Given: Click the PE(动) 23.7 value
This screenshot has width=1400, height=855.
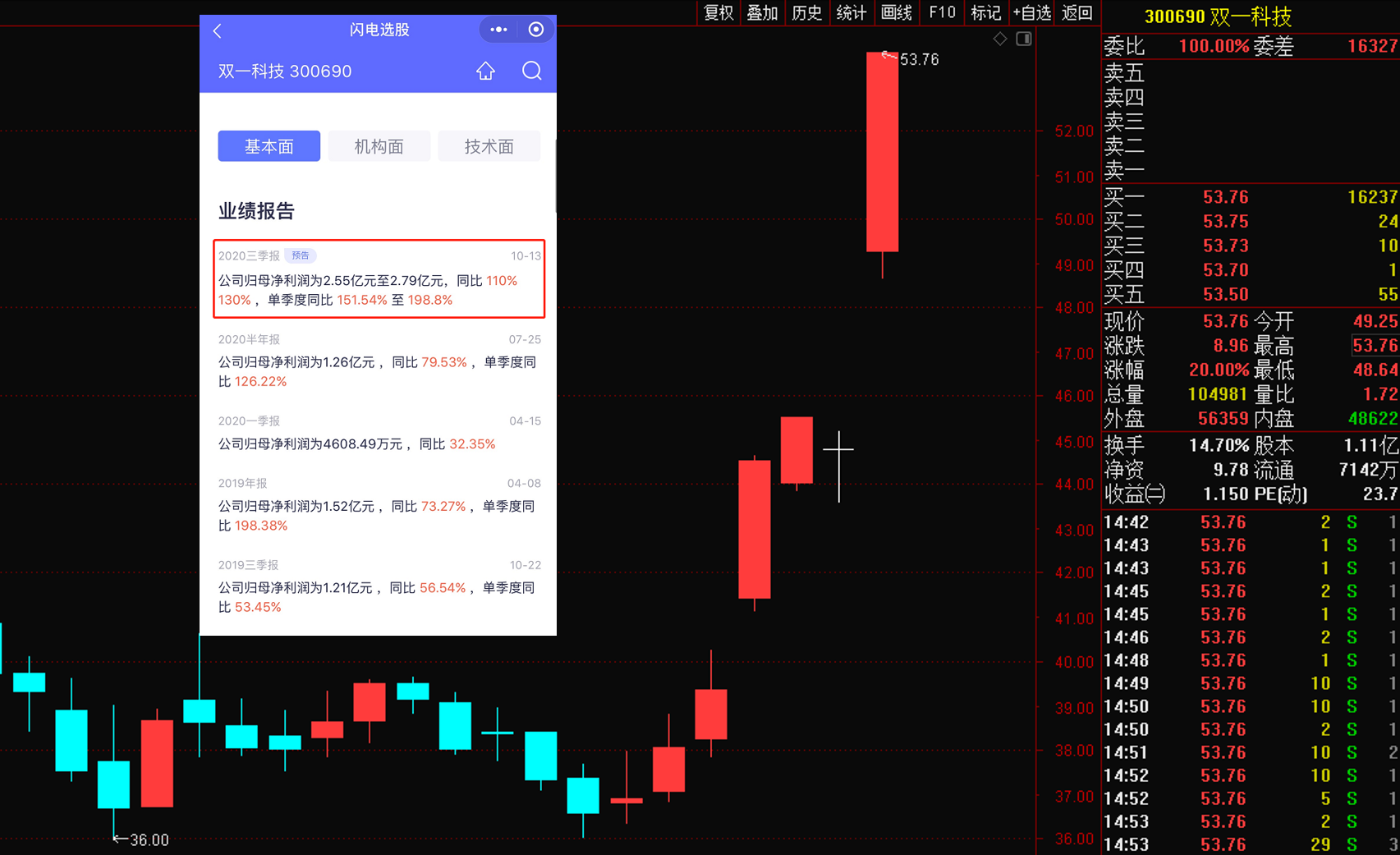Looking at the screenshot, I should [1380, 494].
